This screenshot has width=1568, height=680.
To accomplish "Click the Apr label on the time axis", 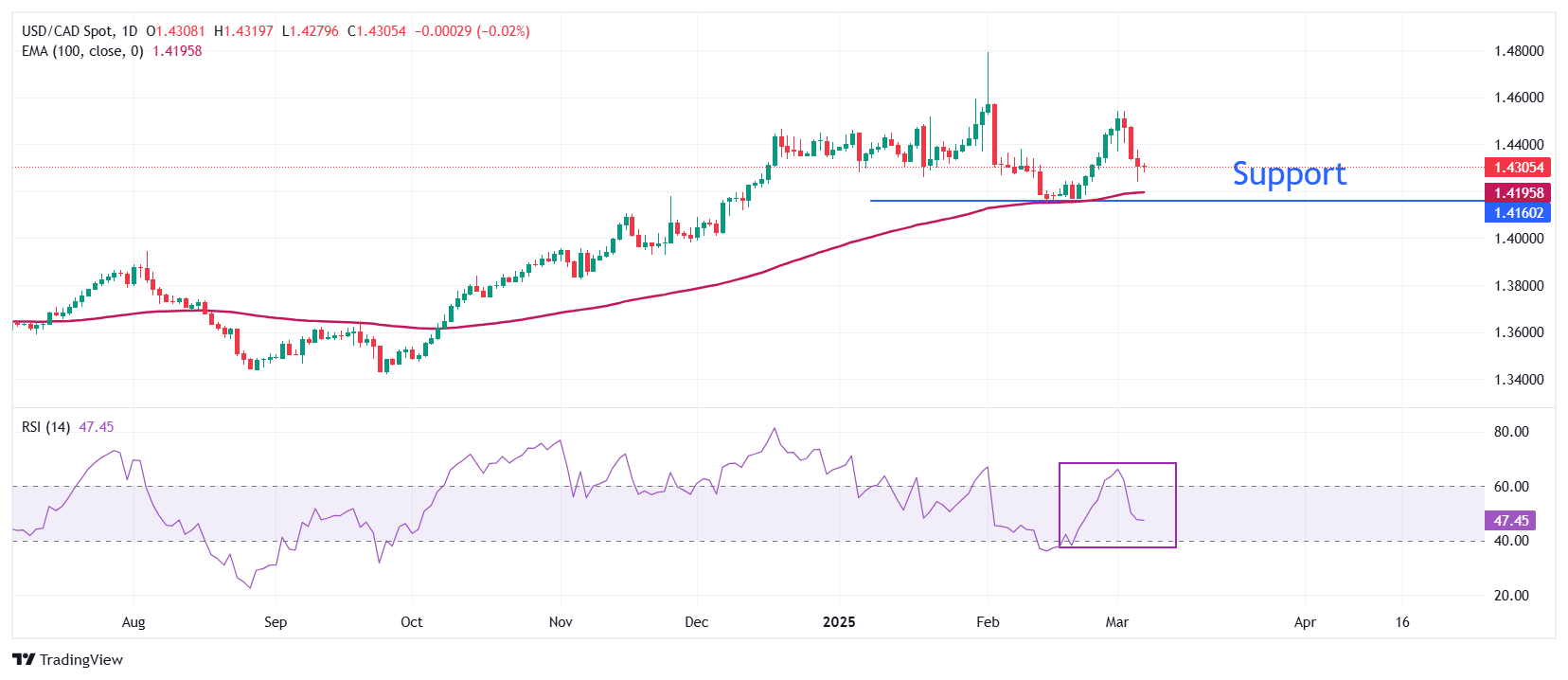I will 1305,622.
